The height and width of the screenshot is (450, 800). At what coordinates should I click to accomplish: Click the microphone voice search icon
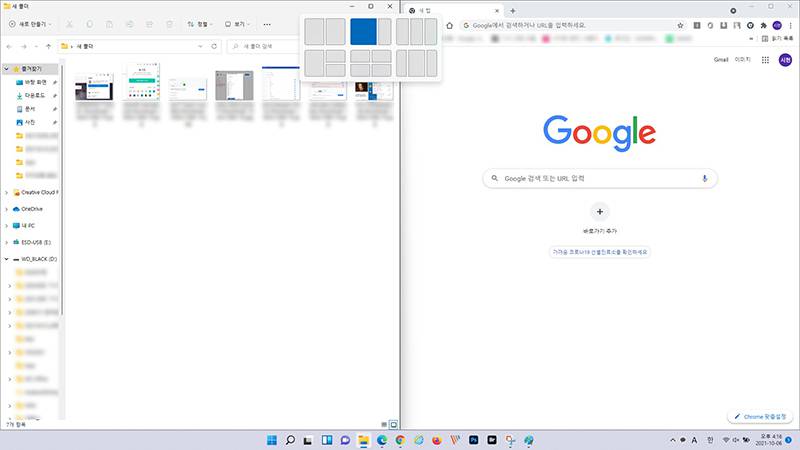pyautogui.click(x=704, y=178)
